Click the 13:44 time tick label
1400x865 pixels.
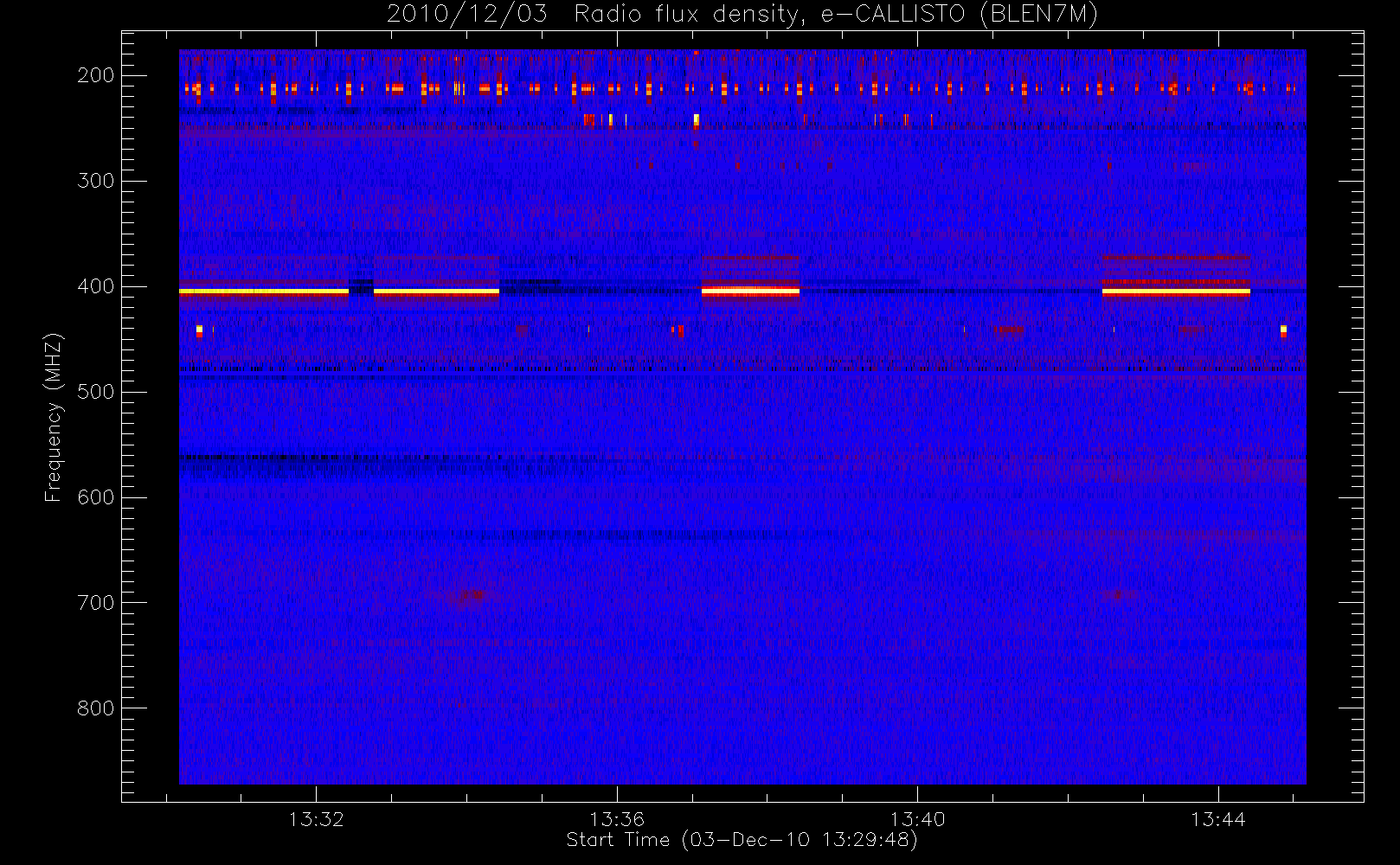coord(1217,818)
